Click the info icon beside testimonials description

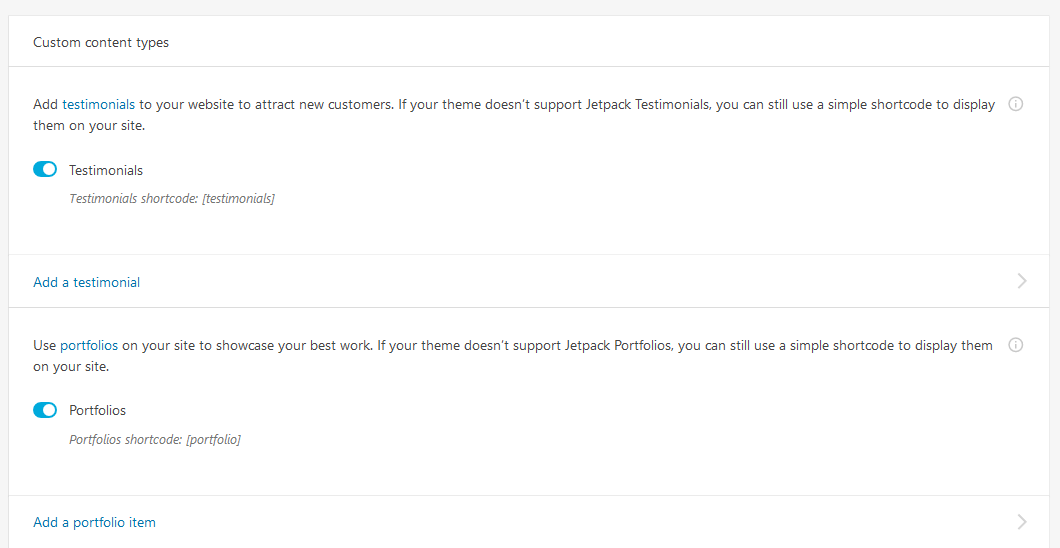pos(1016,104)
